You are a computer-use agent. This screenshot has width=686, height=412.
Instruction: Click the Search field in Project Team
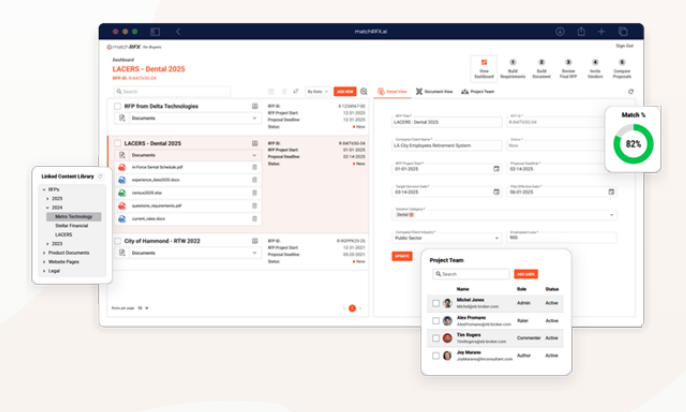click(x=472, y=273)
